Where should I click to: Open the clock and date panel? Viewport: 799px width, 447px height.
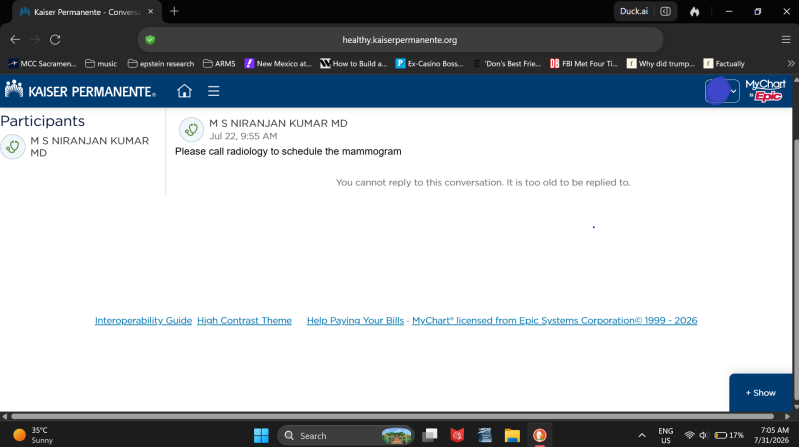point(771,435)
